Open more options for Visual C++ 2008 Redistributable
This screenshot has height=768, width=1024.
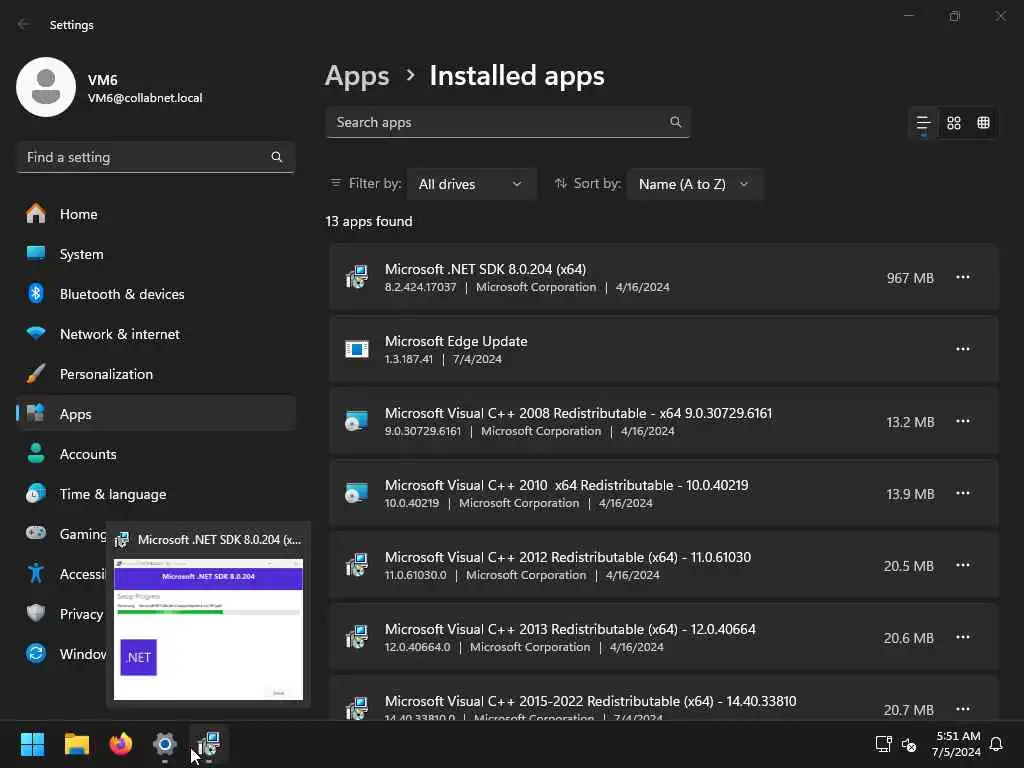(x=963, y=421)
